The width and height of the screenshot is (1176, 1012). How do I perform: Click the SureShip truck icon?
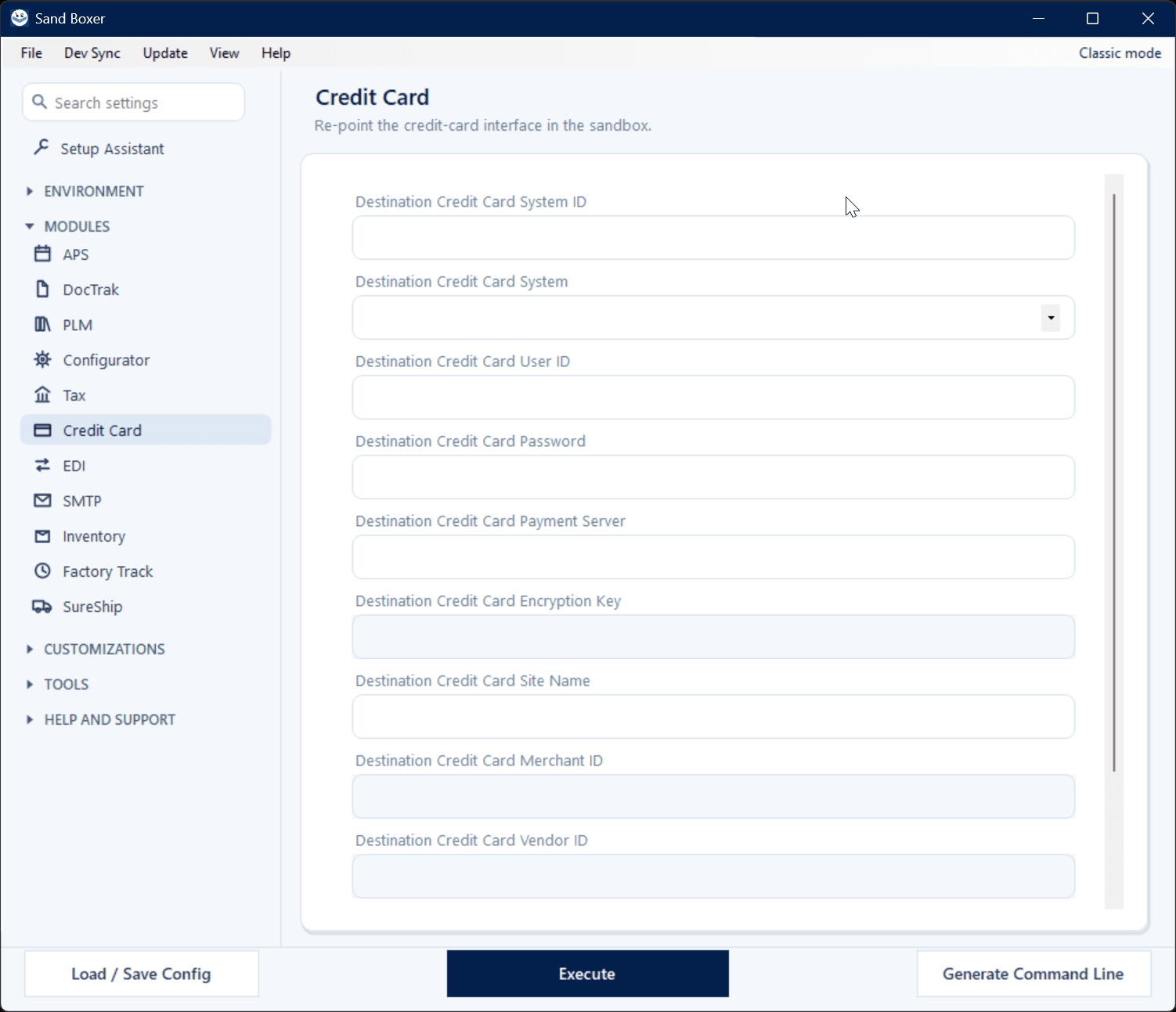[42, 607]
